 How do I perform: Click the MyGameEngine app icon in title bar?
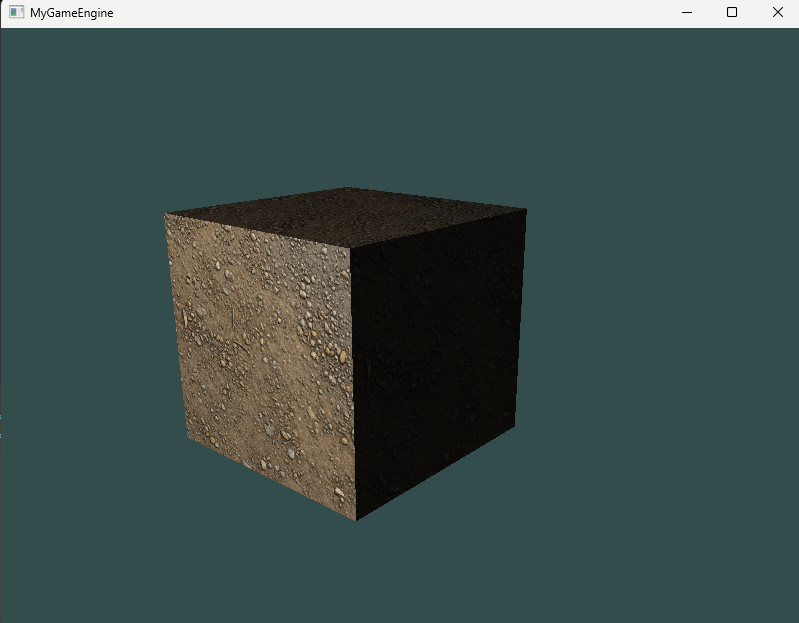click(16, 12)
